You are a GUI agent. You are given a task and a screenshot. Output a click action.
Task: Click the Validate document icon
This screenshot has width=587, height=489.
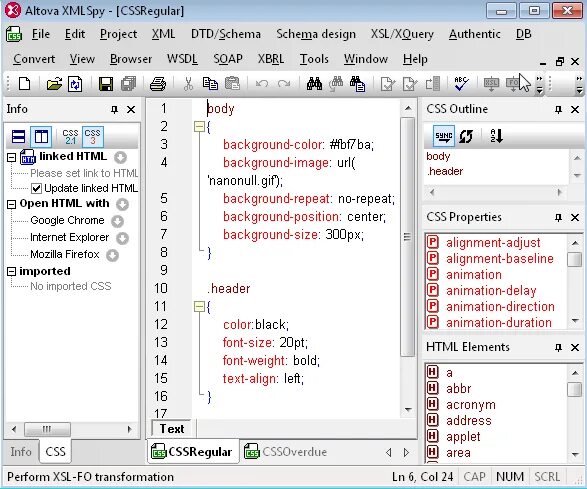pos(410,83)
